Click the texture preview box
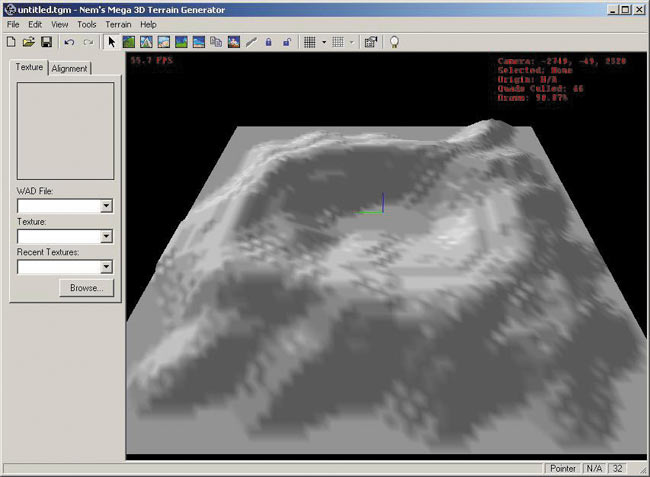 point(65,131)
